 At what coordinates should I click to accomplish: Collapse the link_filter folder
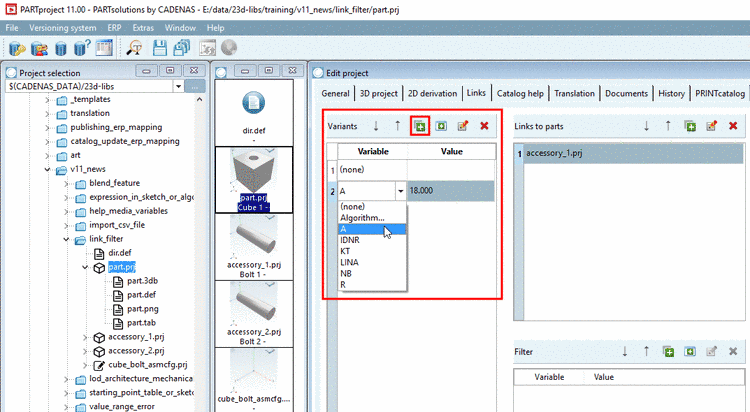(66, 239)
